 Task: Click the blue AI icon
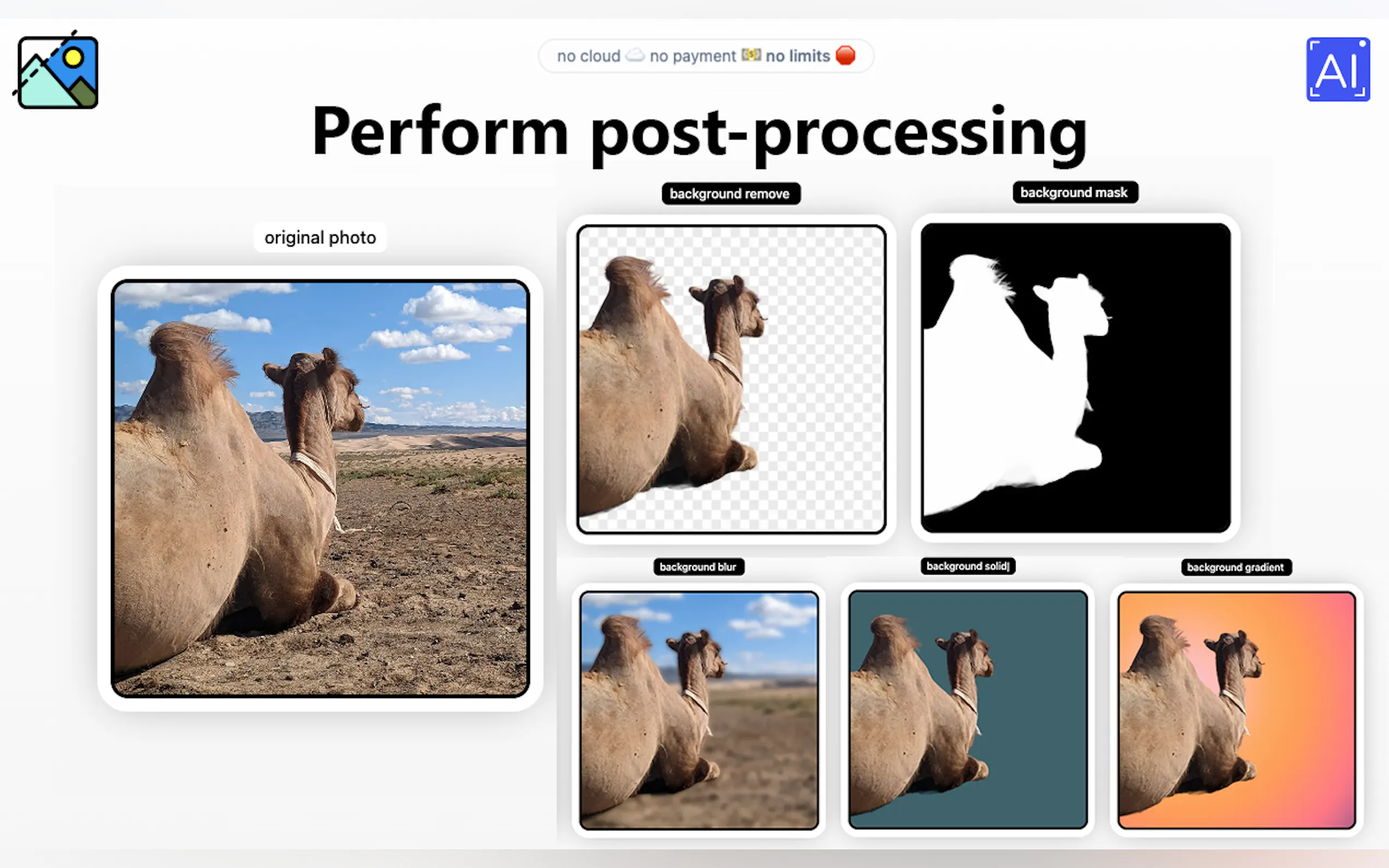1337,69
